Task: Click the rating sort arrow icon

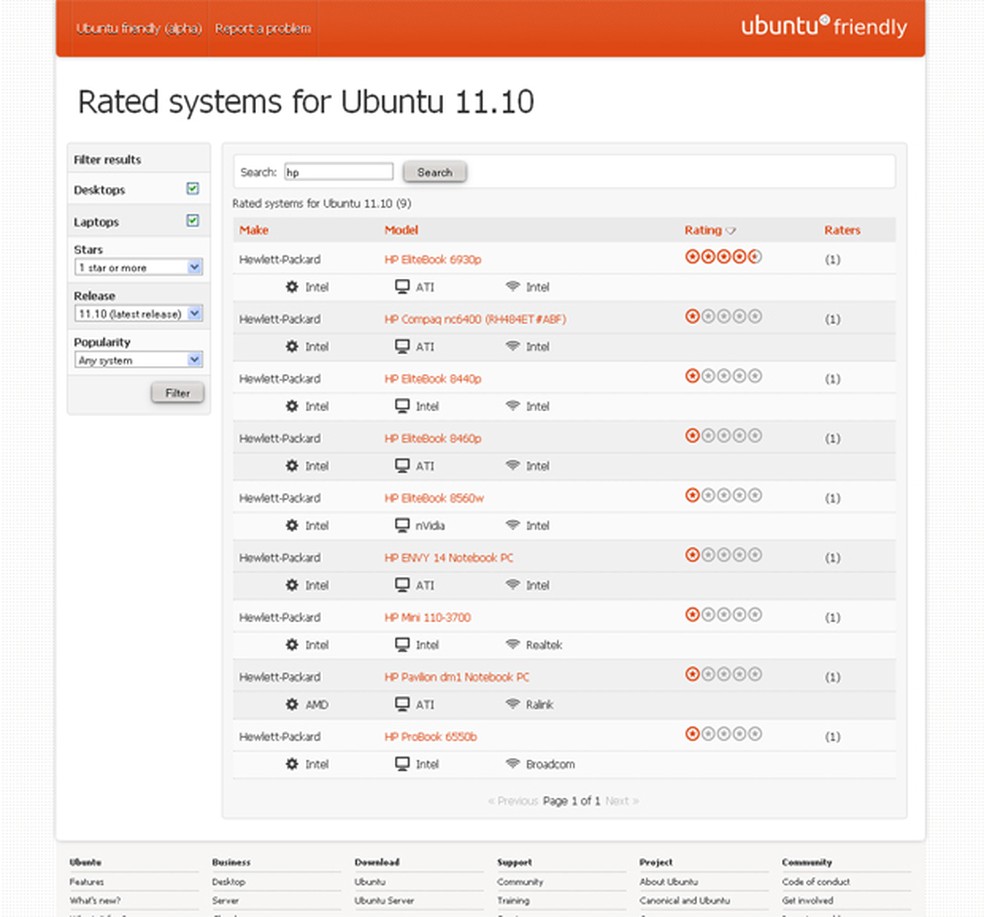Action: click(731, 231)
